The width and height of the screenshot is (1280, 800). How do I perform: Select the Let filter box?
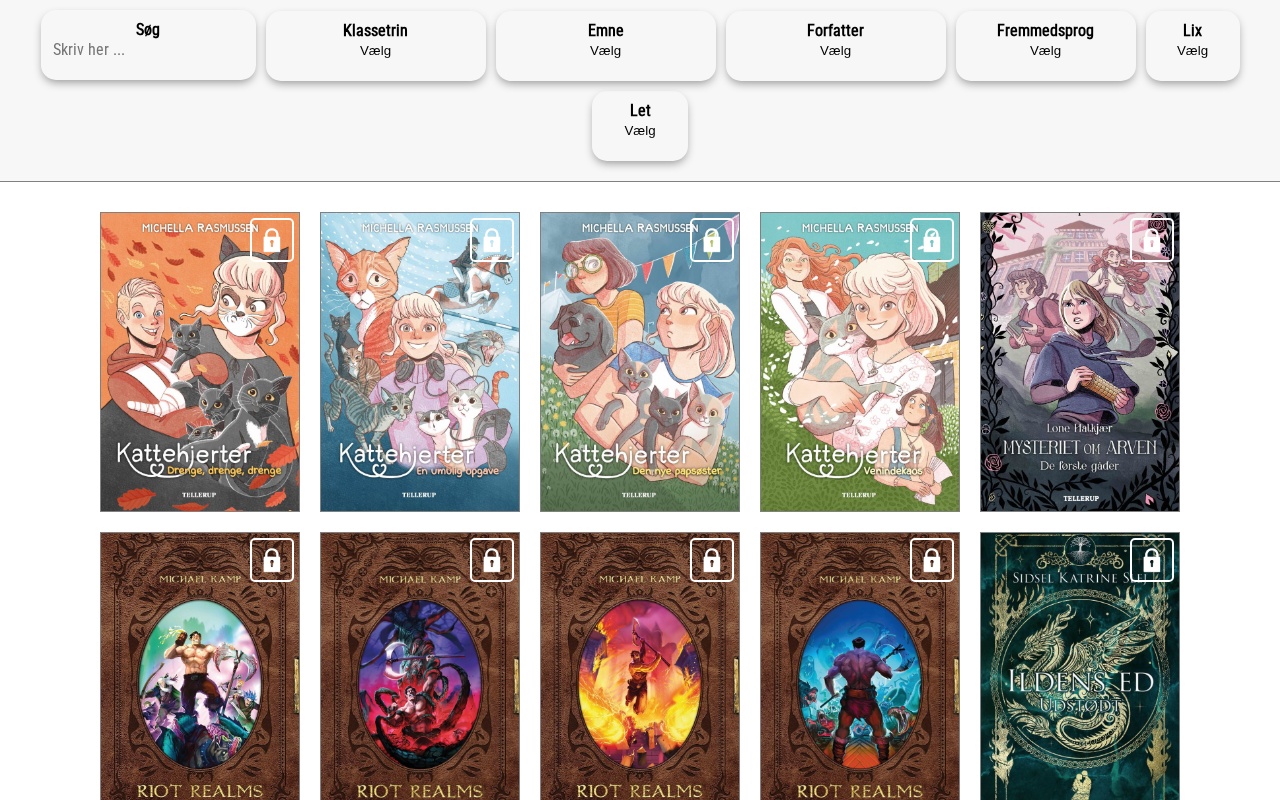pos(640,126)
